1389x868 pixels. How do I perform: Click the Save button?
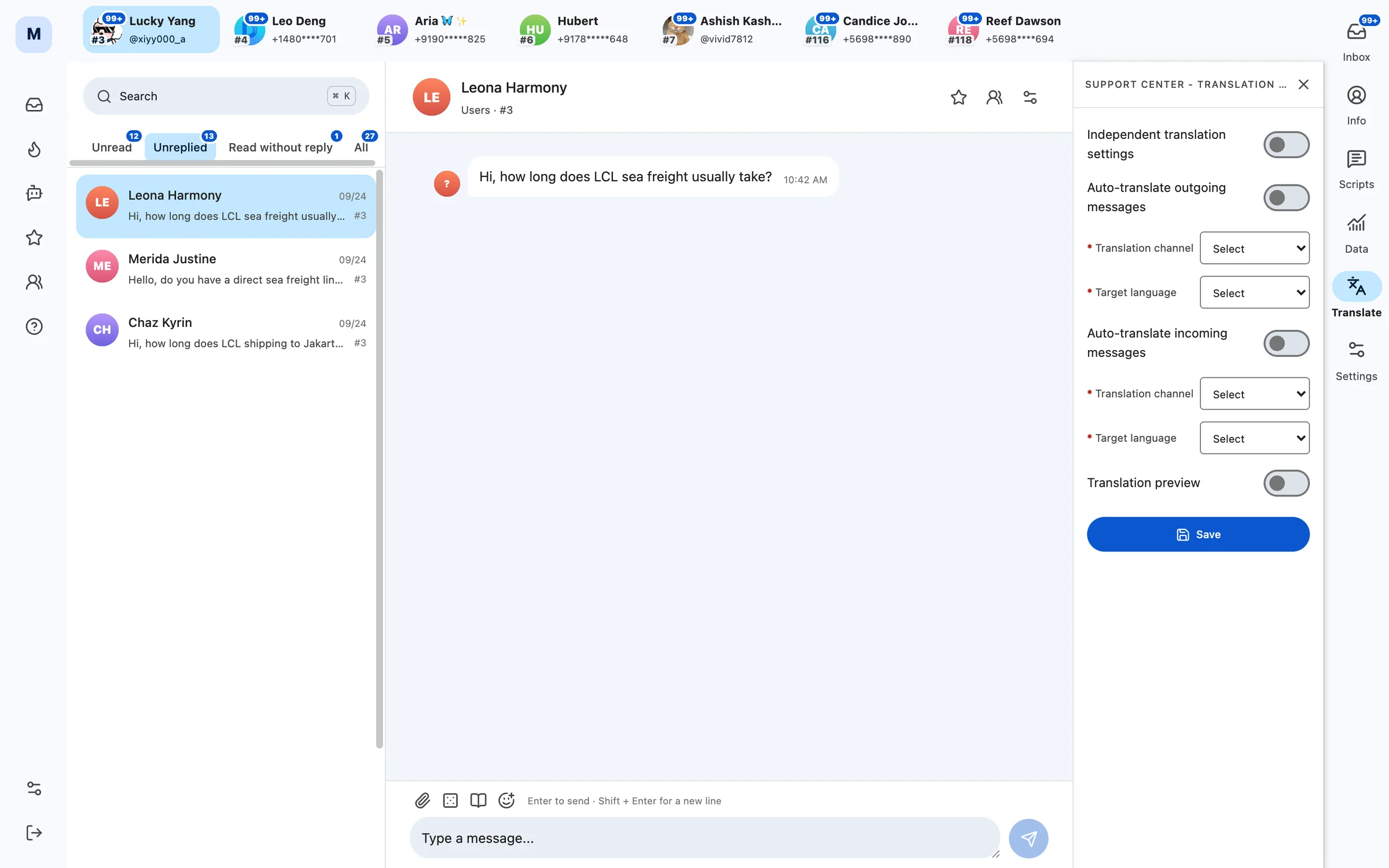[x=1197, y=534]
